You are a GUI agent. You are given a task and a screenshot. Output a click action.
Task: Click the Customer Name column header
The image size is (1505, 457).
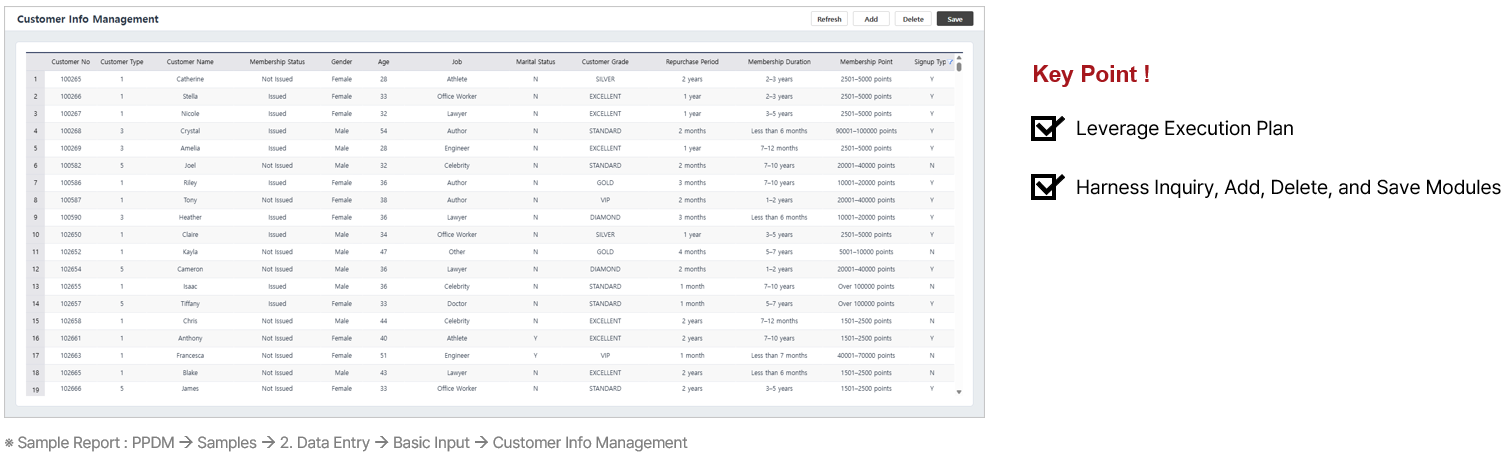pos(190,62)
